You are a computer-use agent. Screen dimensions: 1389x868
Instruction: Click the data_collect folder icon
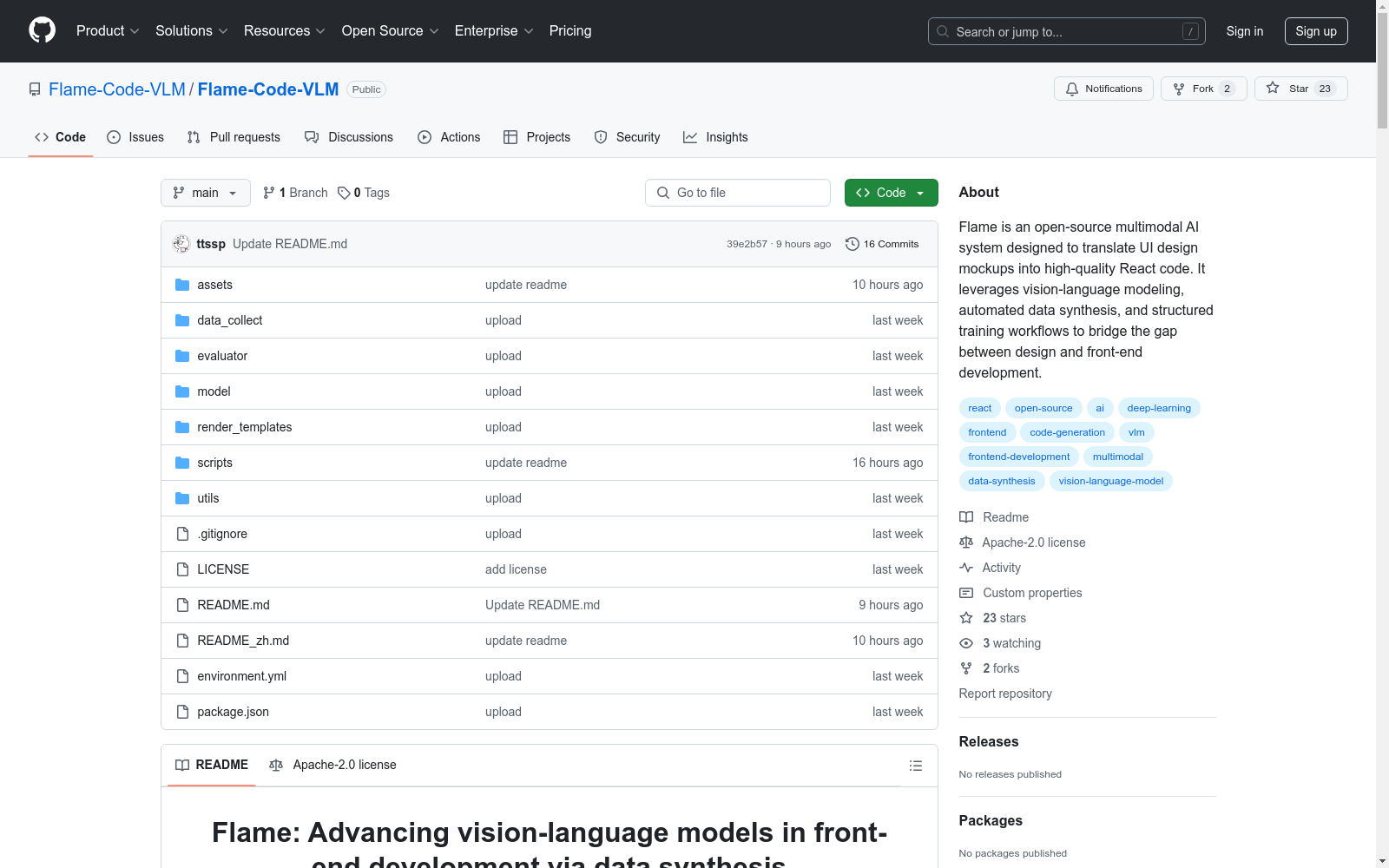tap(182, 320)
